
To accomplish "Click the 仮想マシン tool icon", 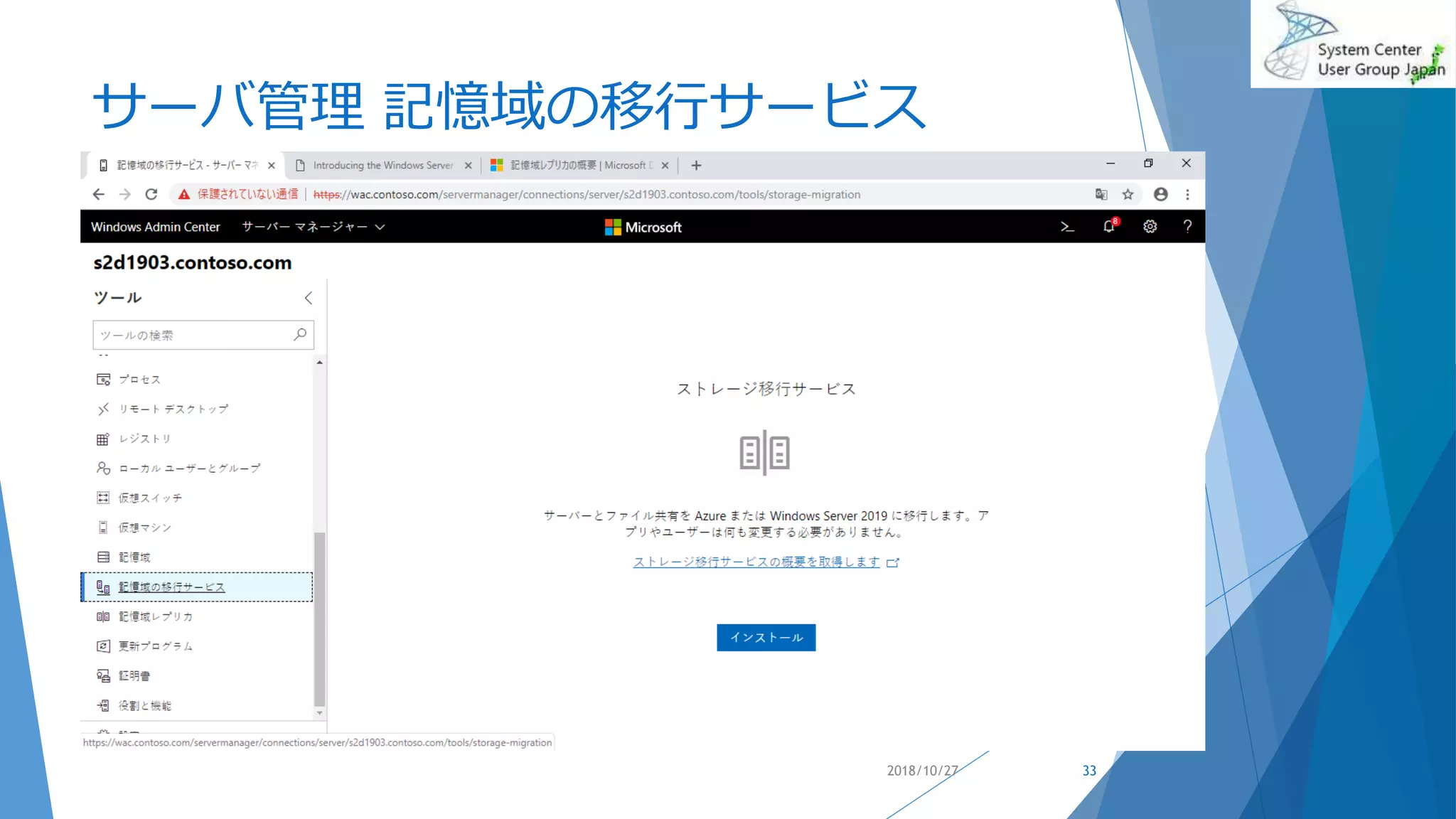I will coord(103,528).
